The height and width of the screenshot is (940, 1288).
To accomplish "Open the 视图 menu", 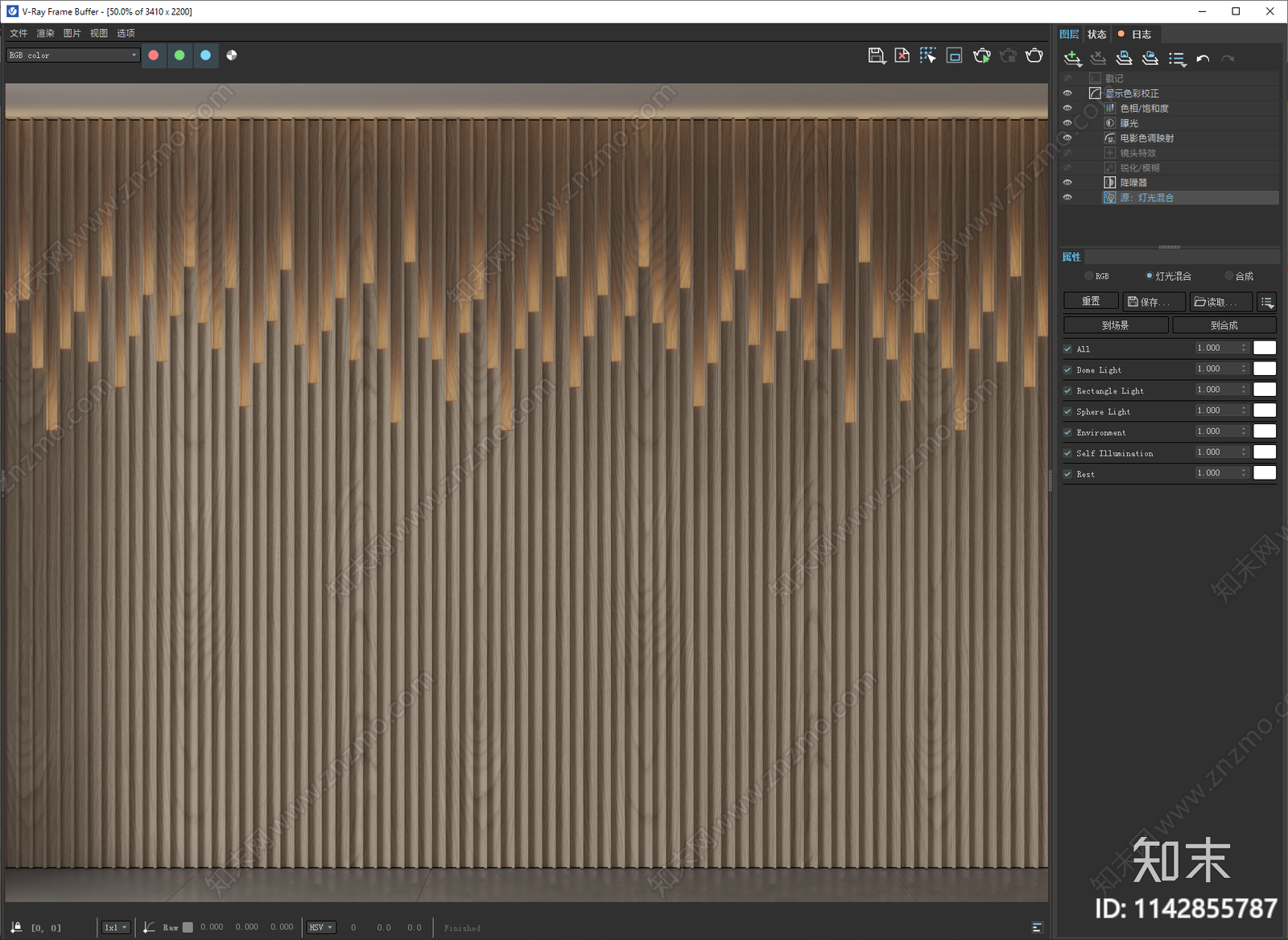I will click(98, 33).
